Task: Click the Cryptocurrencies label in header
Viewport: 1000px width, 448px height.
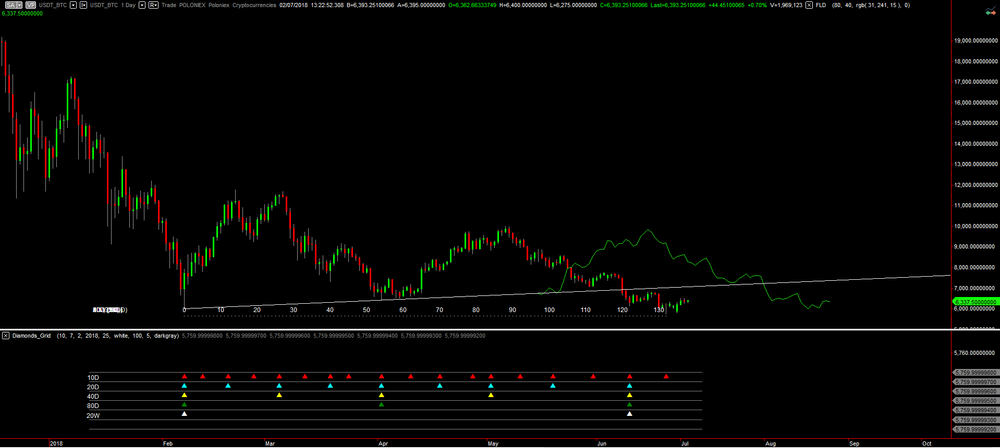Action: [254, 4]
